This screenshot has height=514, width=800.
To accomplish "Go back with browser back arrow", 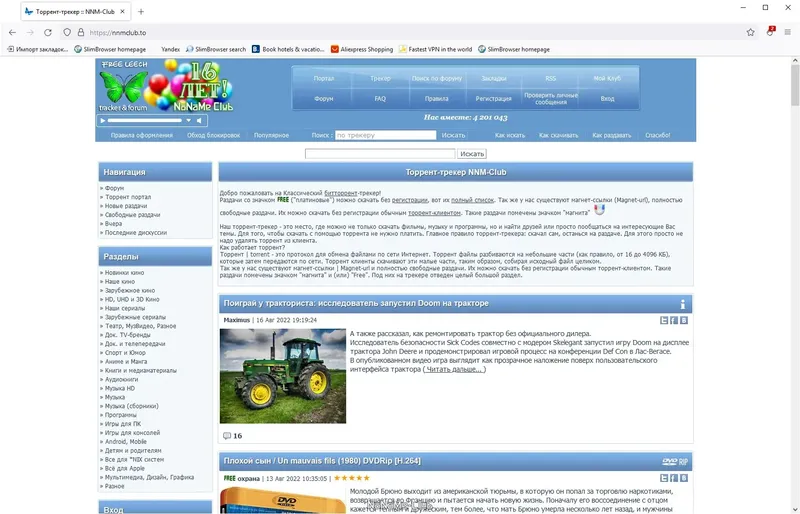I will (x=12, y=32).
